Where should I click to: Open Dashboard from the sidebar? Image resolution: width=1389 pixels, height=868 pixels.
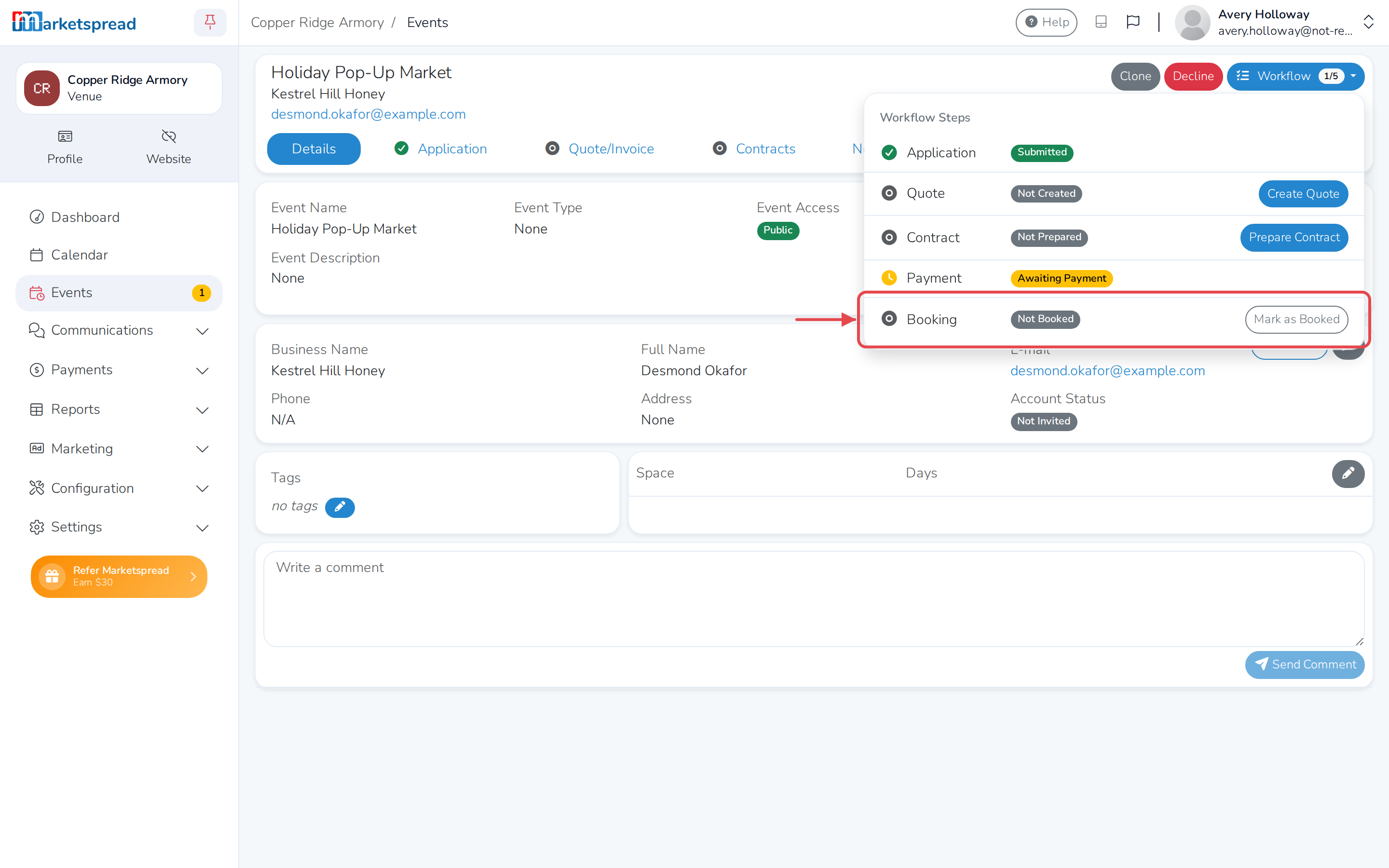(x=119, y=217)
